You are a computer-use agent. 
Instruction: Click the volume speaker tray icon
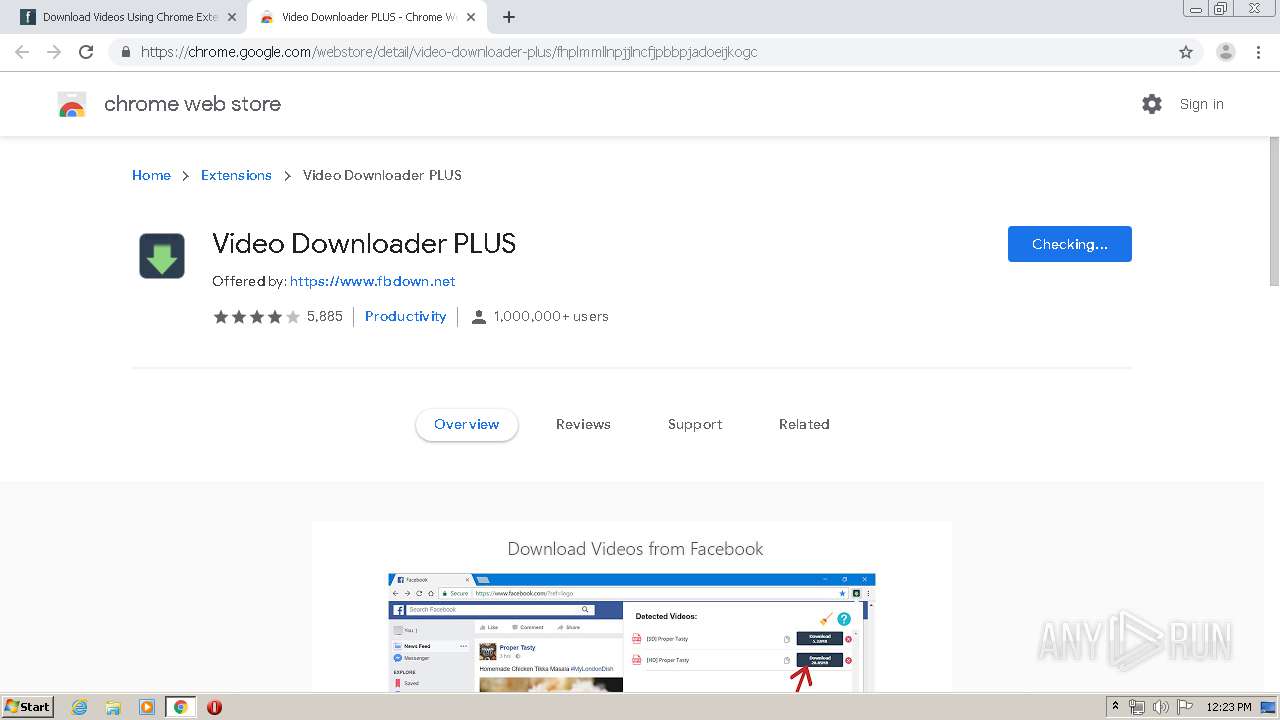[1161, 707]
